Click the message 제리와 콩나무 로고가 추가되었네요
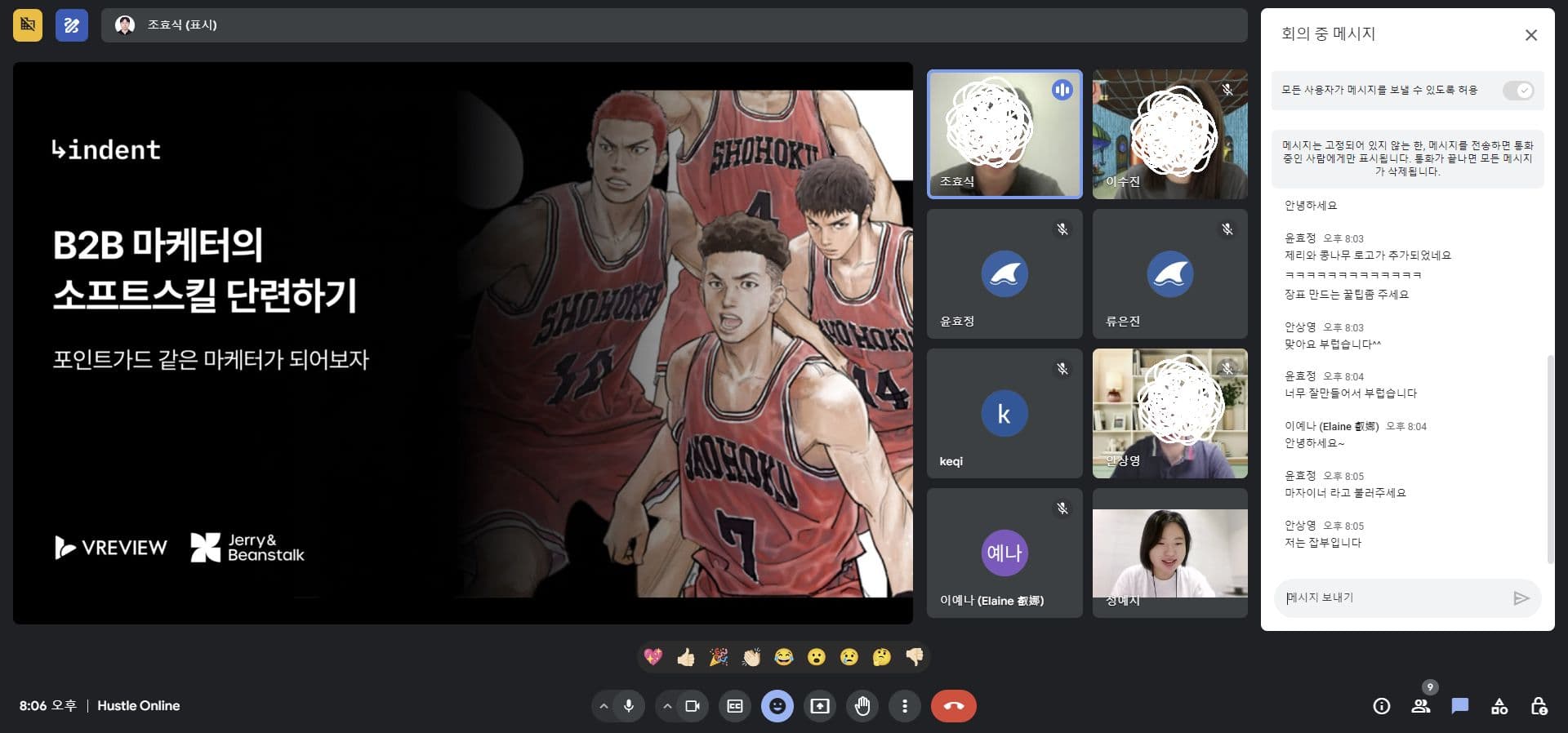Image resolution: width=1568 pixels, height=733 pixels. 1368,255
